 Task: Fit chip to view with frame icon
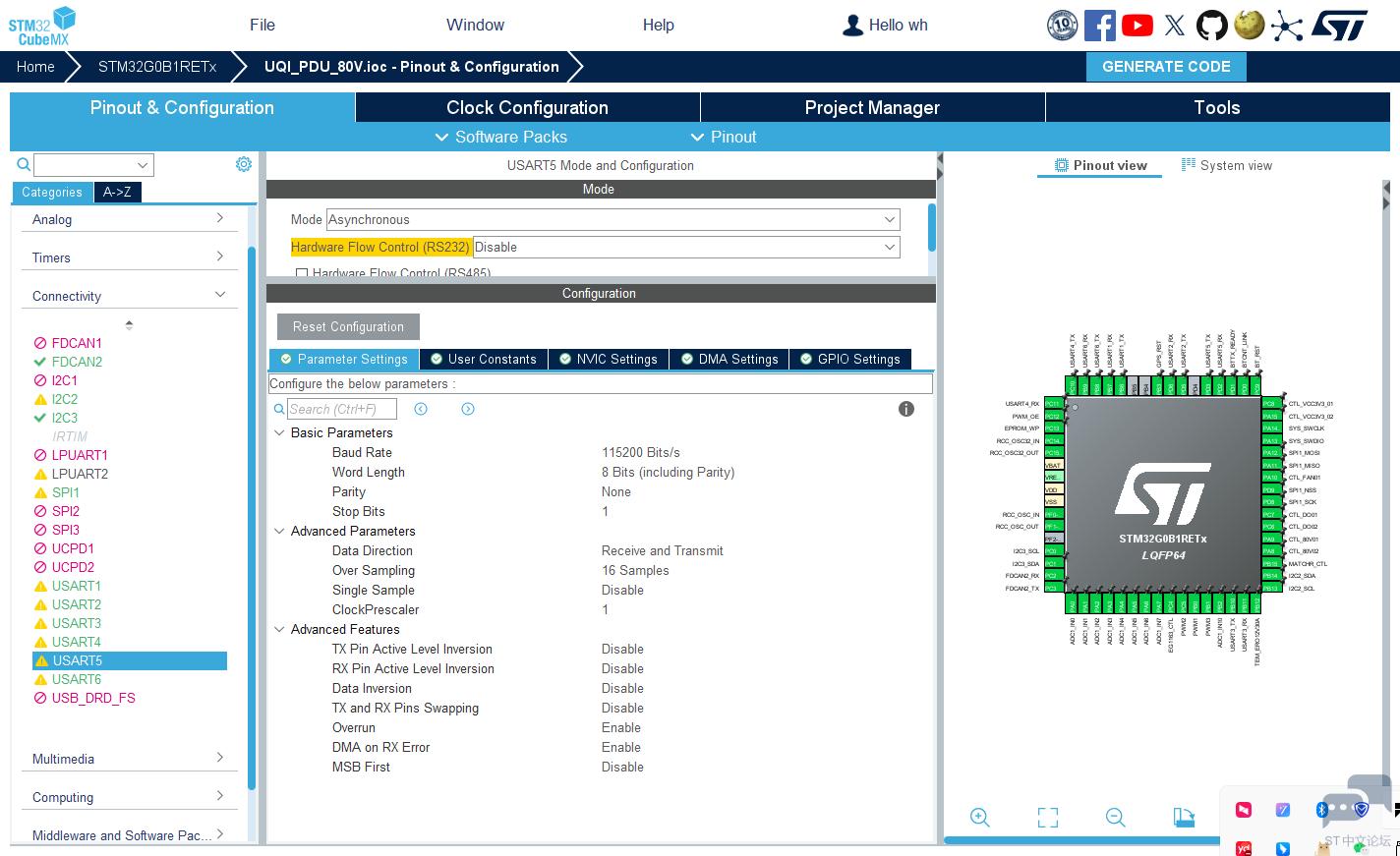tap(1048, 817)
